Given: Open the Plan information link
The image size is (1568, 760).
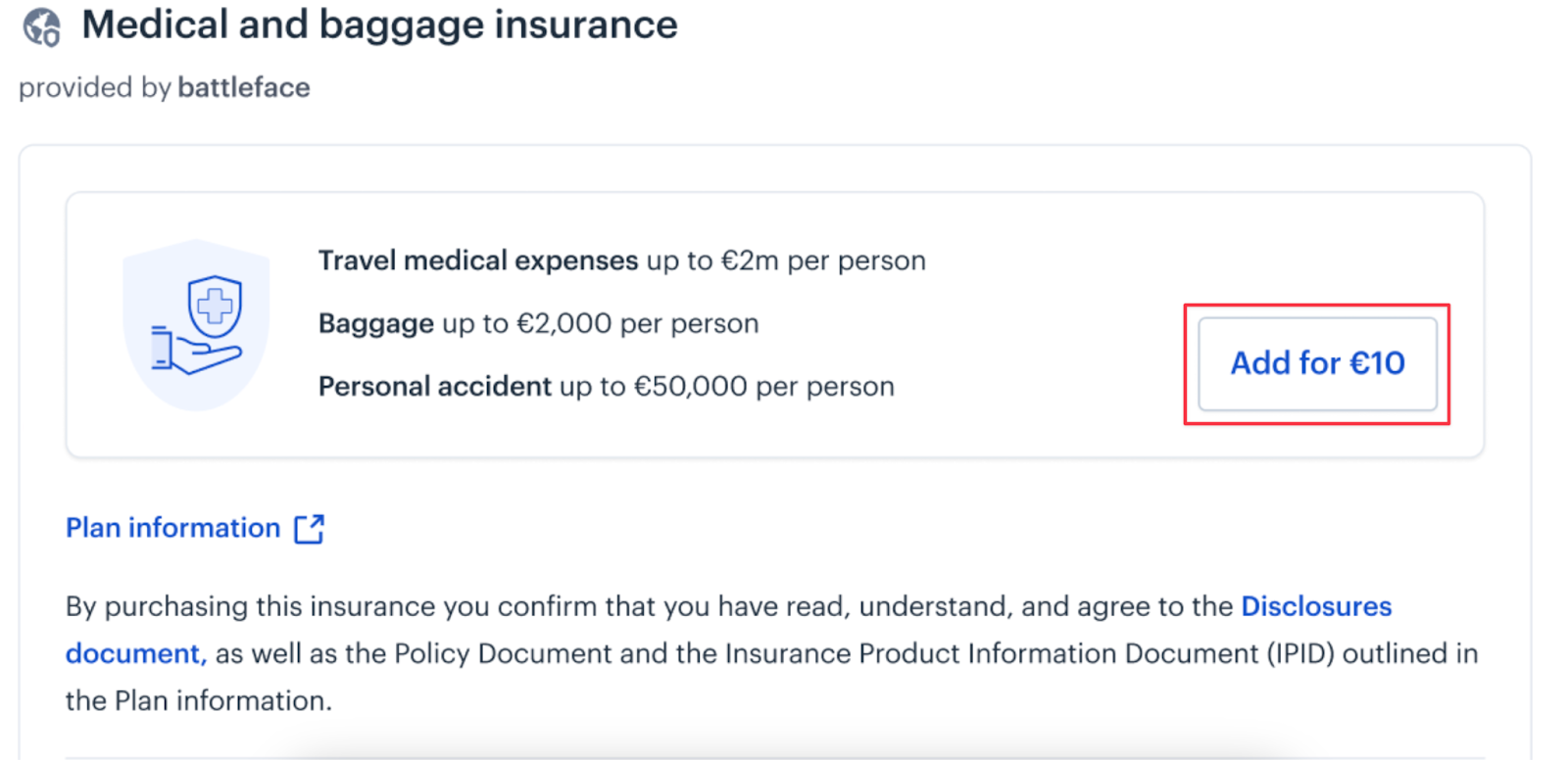Looking at the screenshot, I should click(x=172, y=528).
